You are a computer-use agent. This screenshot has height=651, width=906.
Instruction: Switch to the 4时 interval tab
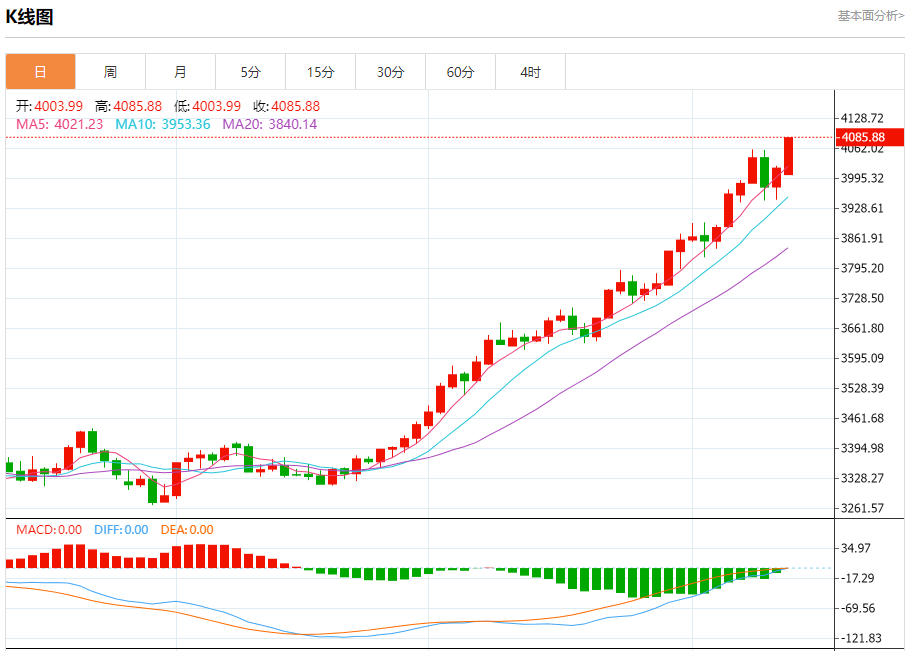[530, 72]
